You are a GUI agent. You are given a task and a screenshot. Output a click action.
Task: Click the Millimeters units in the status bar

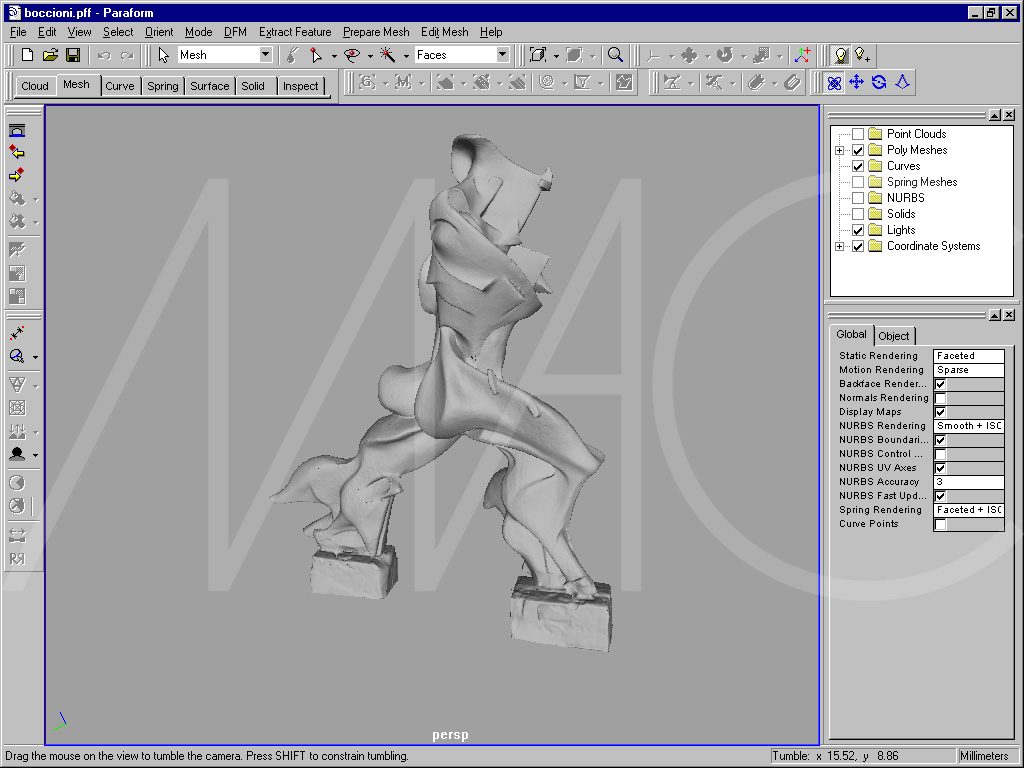pos(984,756)
